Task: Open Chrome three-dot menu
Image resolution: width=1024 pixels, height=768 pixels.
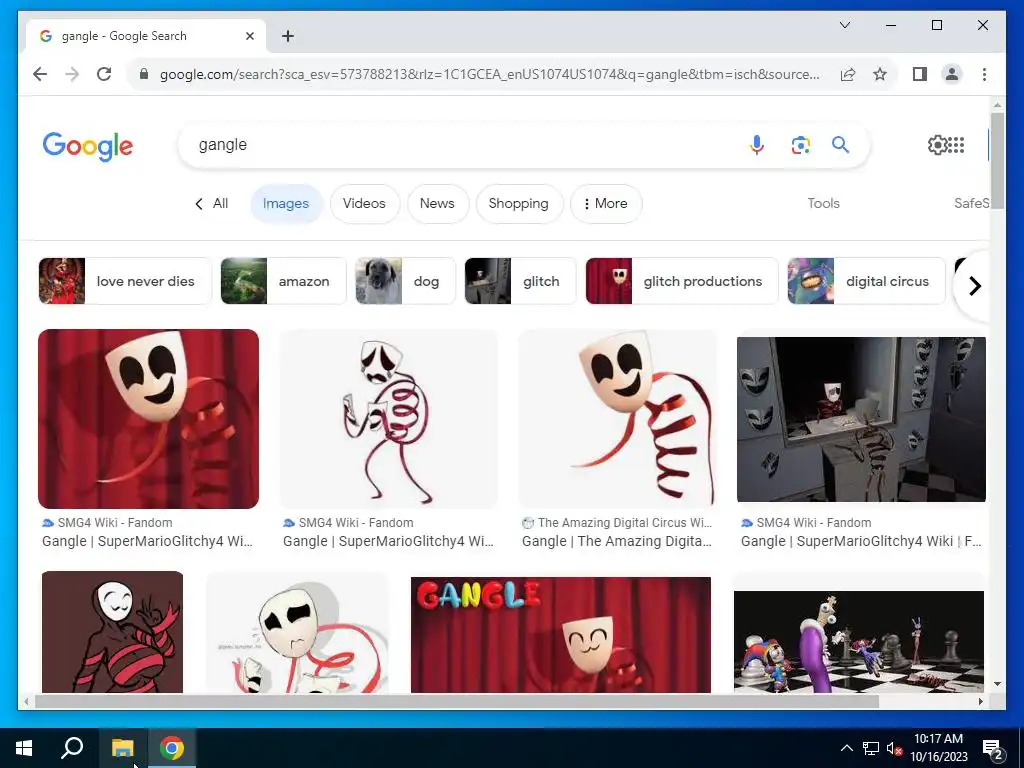Action: (x=984, y=74)
